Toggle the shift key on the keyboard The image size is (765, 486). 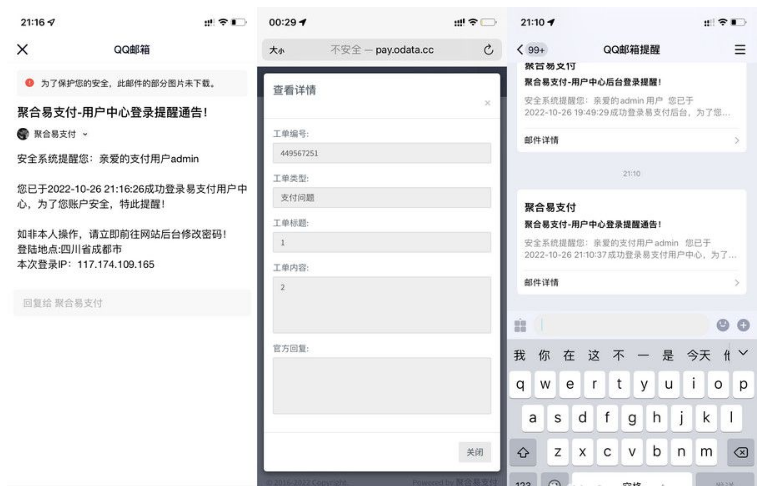click(x=523, y=452)
